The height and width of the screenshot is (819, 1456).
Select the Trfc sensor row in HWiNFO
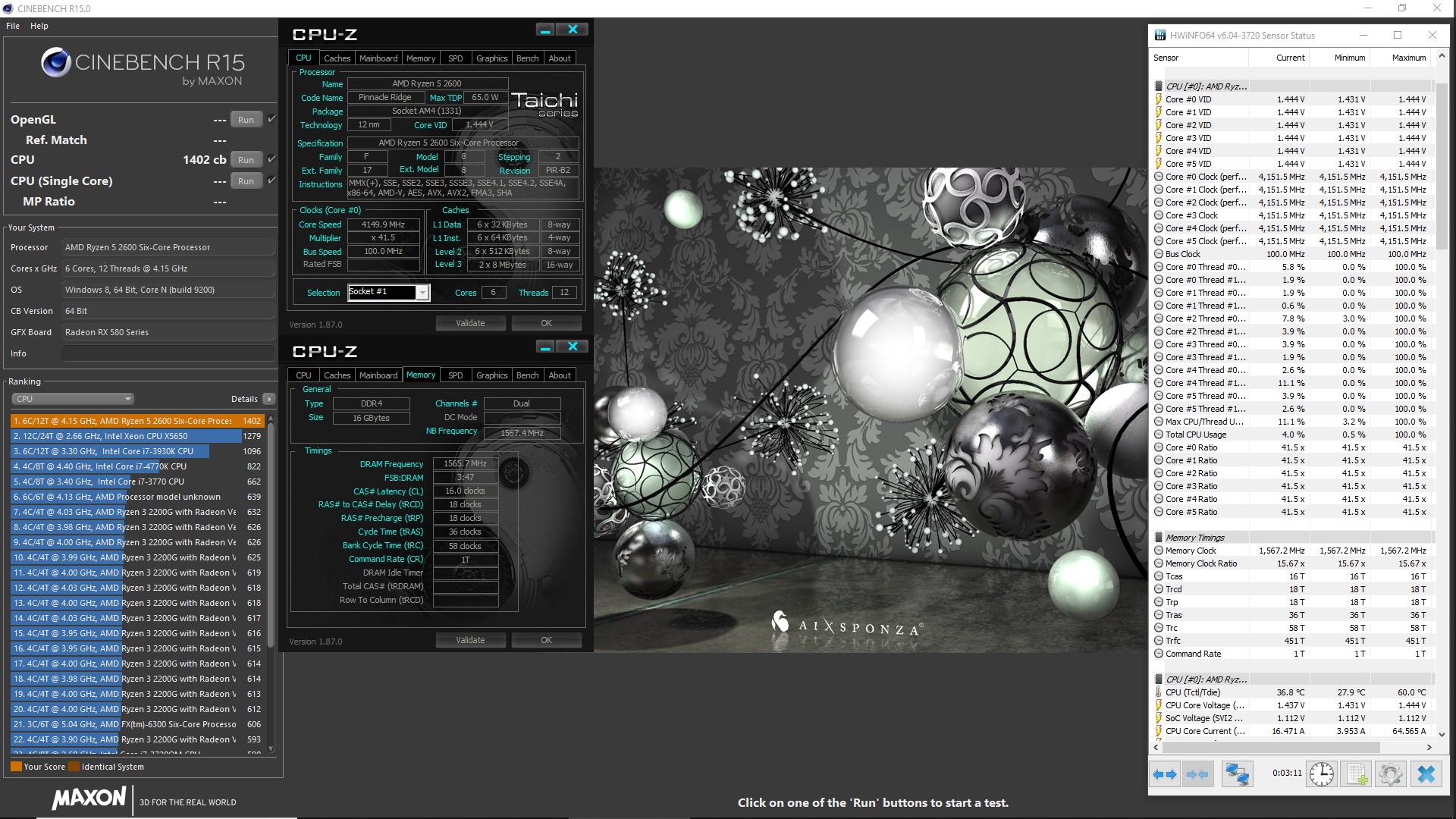(1292, 641)
